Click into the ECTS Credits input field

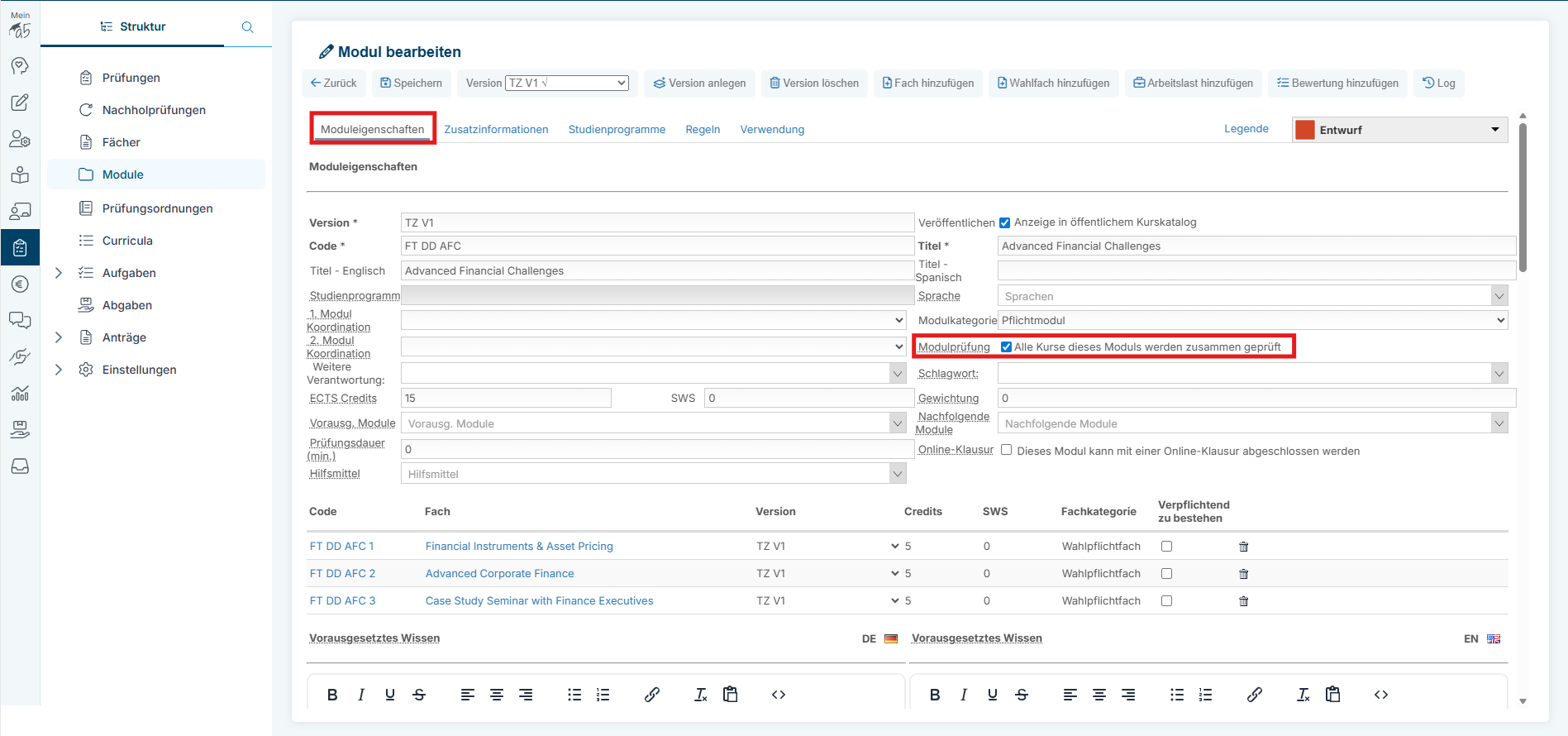(506, 399)
